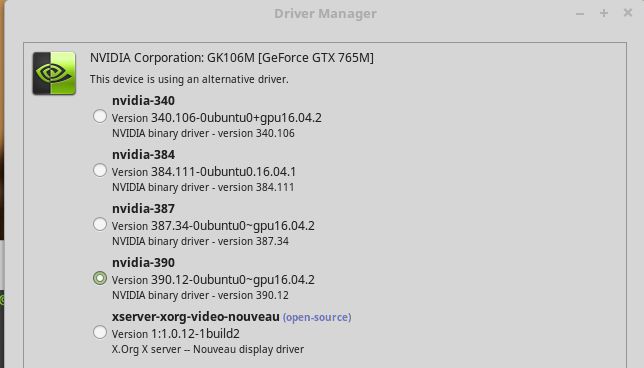Minimize the Driver Manager window
The height and width of the screenshot is (368, 644).
tap(580, 14)
